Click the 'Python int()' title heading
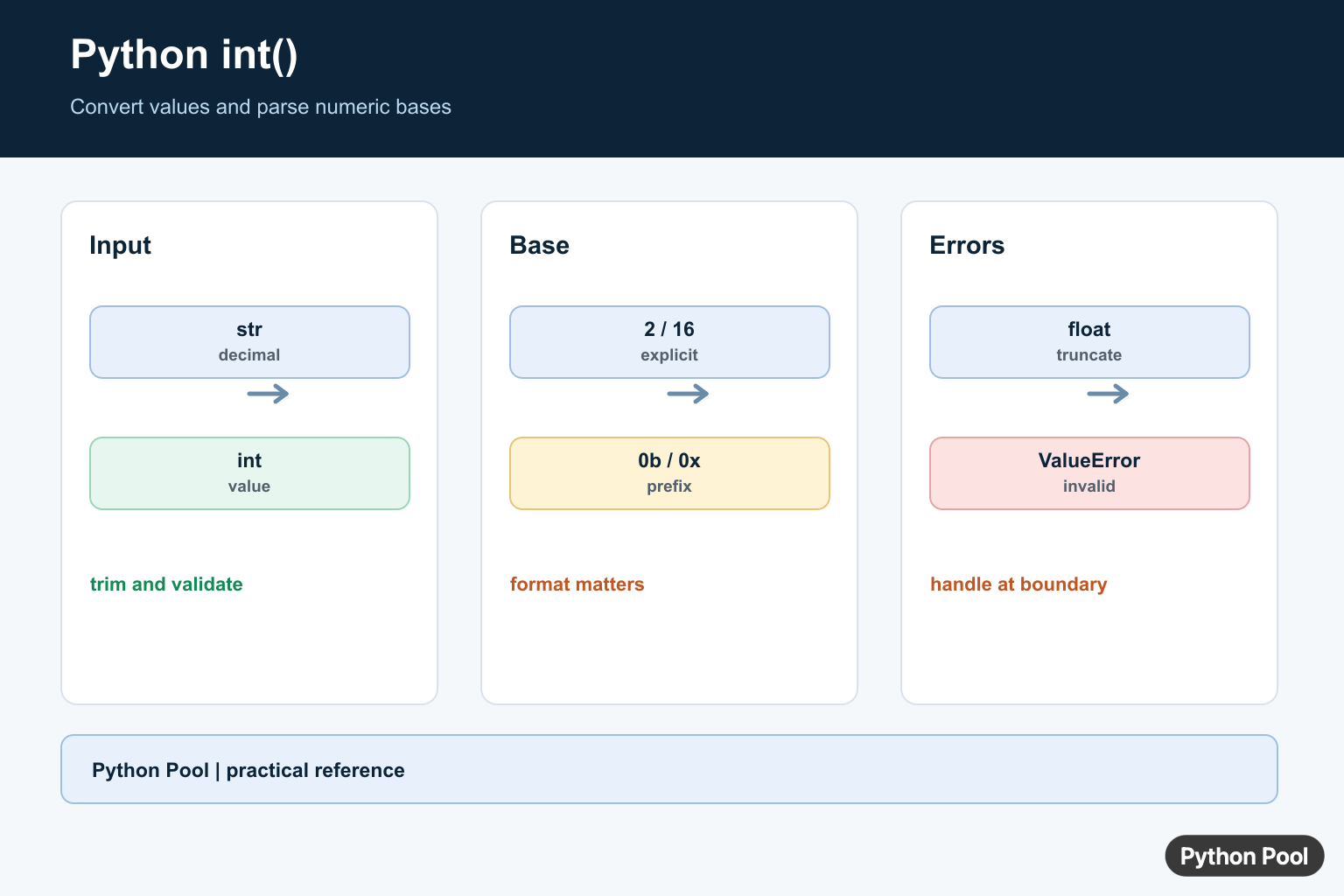Viewport: 1344px width, 896px height. [x=184, y=55]
